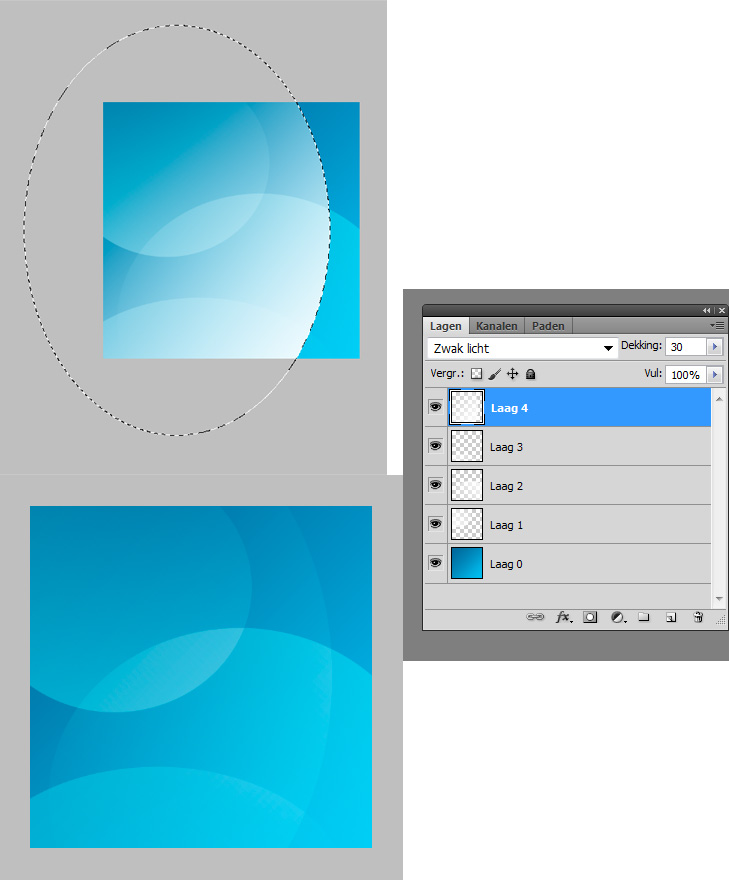The height and width of the screenshot is (880, 729).
Task: Open the layer style fx menu
Action: point(564,617)
